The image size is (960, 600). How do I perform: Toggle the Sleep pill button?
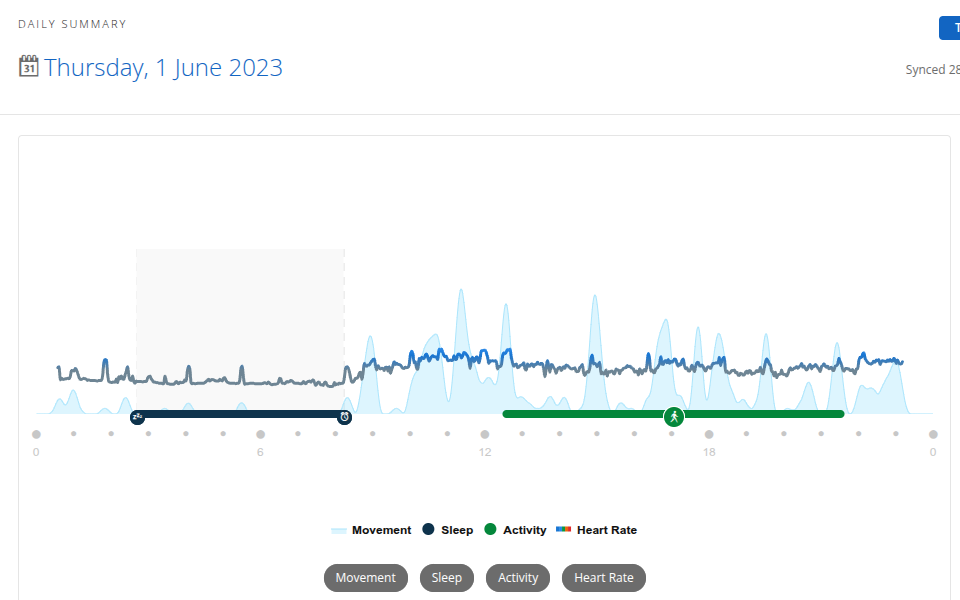[x=447, y=578]
